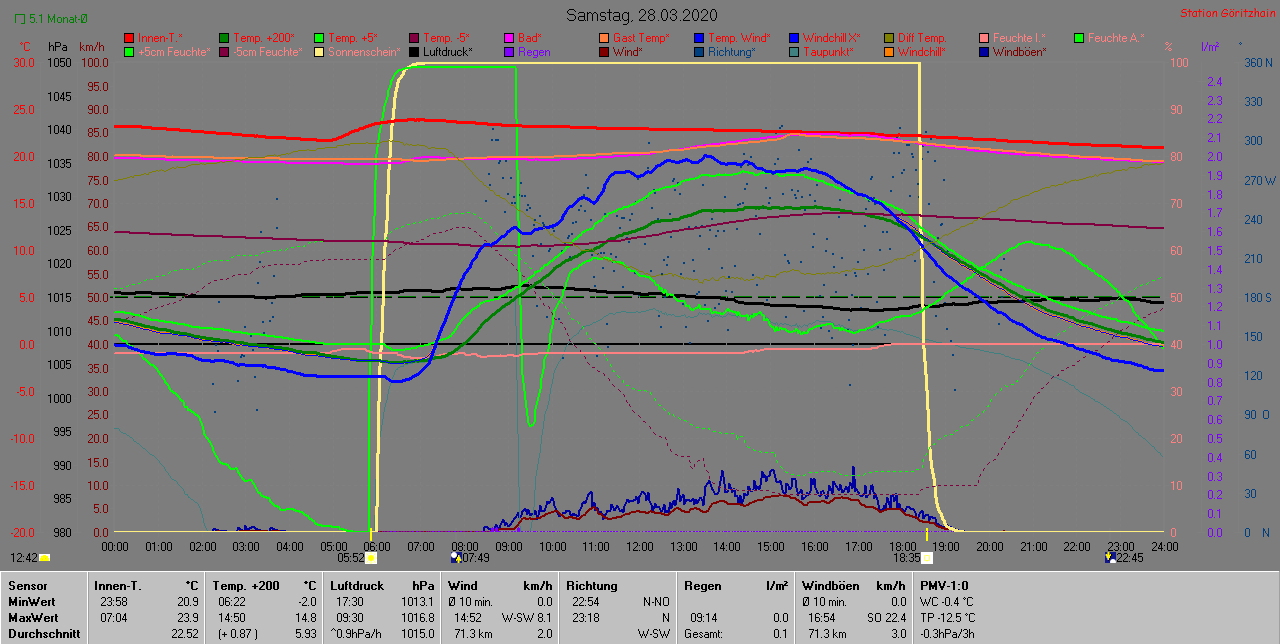Click the 18:00 time axis label
The image size is (1280, 644).
point(902,546)
